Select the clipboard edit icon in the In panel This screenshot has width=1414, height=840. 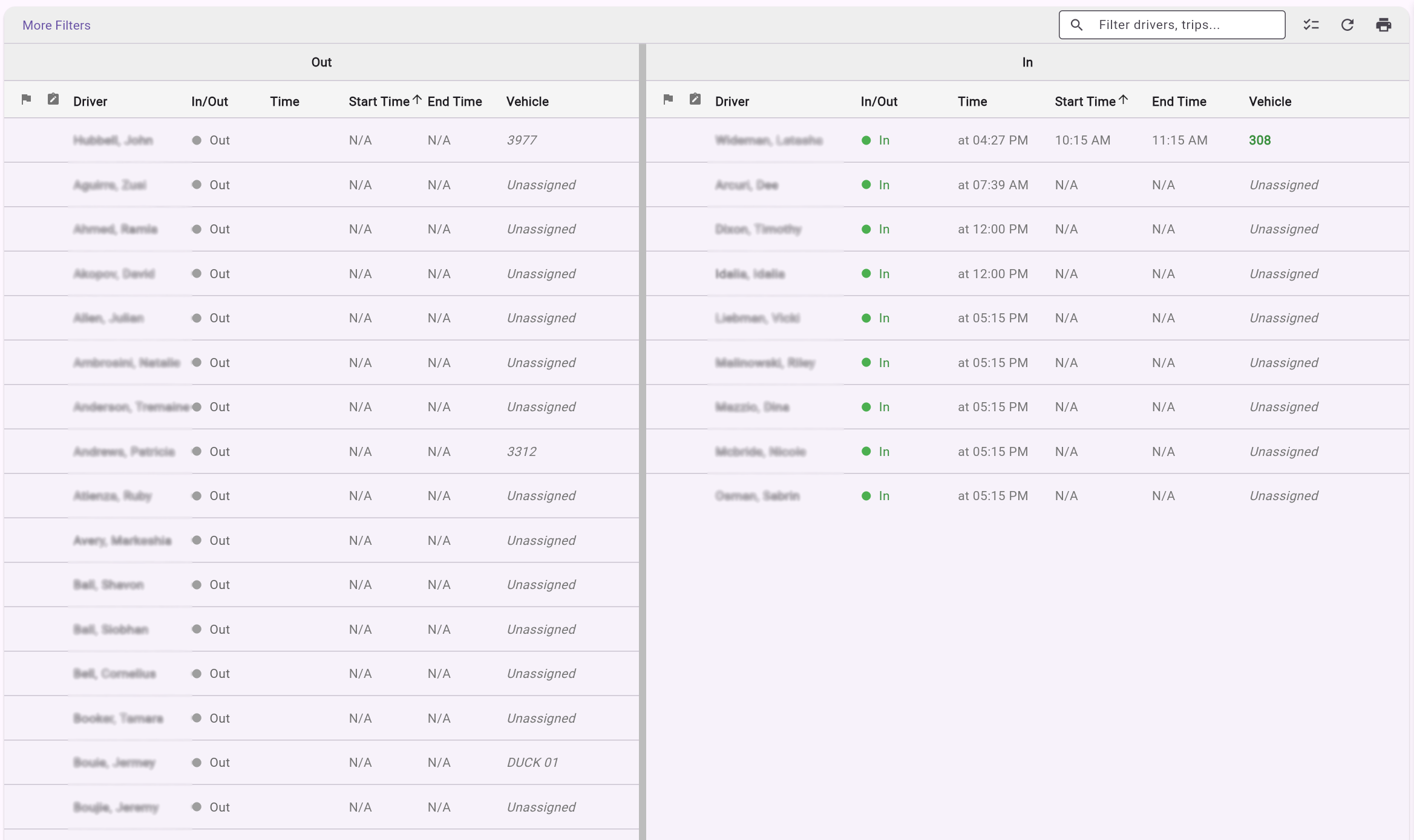click(695, 99)
